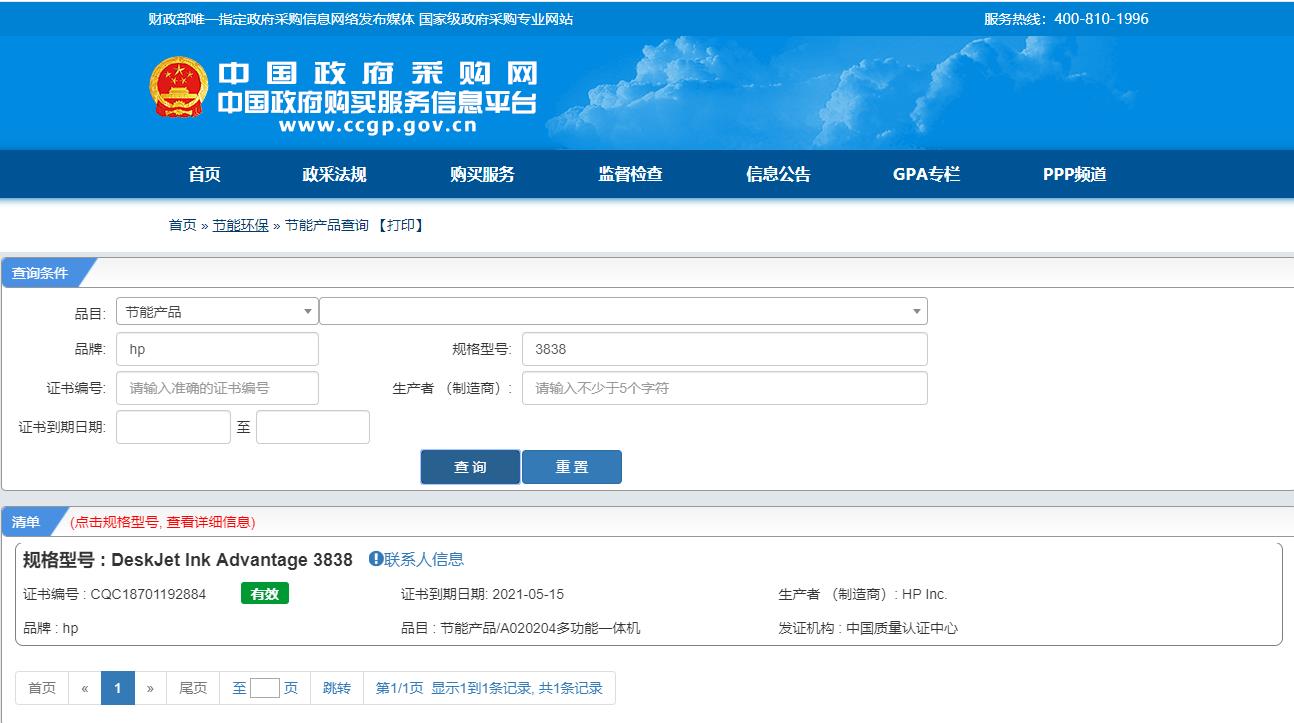1294x723 pixels.
Task: Open the empty sub-category dropdown
Action: (x=624, y=311)
